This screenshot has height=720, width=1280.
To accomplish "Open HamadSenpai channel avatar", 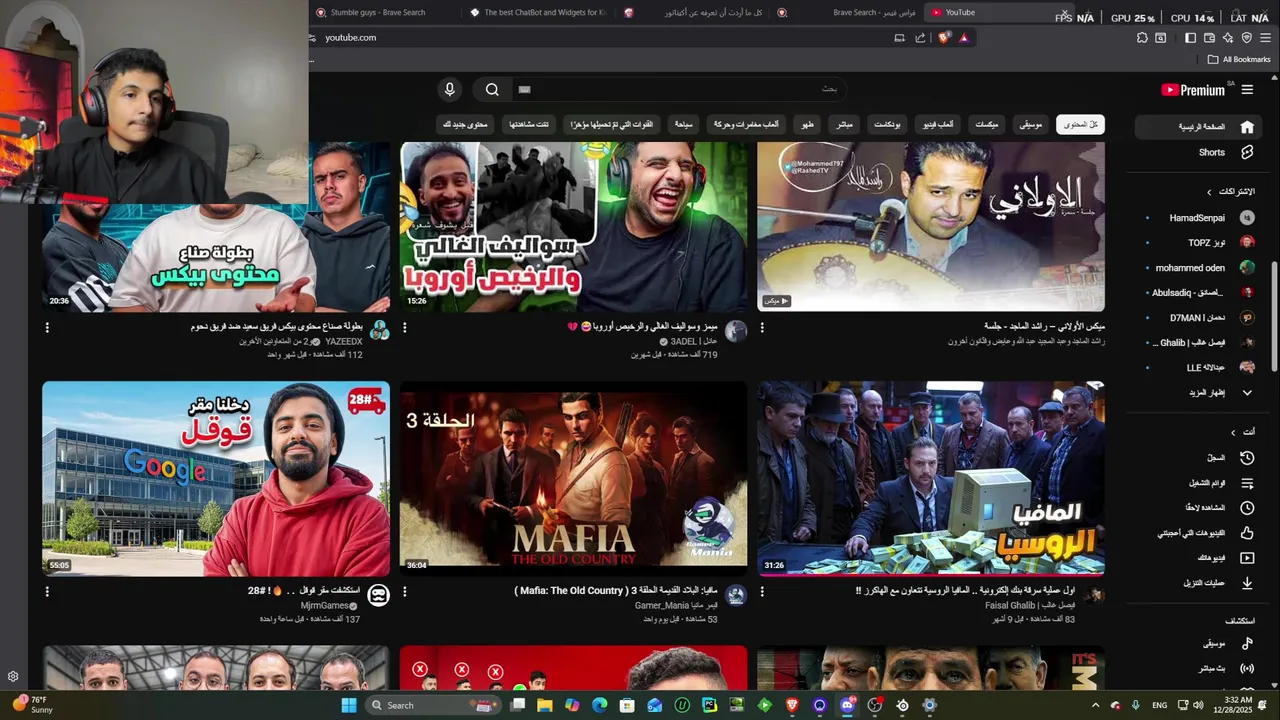I will pyautogui.click(x=1247, y=218).
